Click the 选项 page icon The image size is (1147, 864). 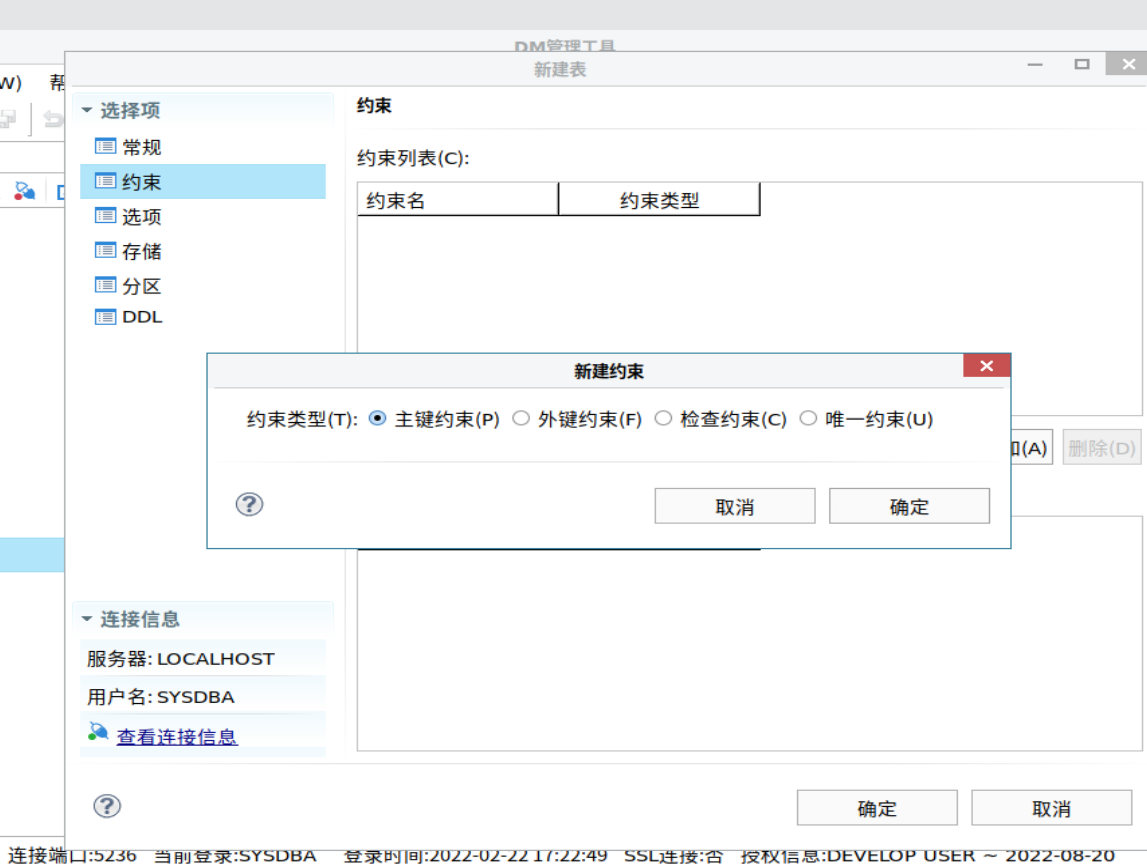105,216
